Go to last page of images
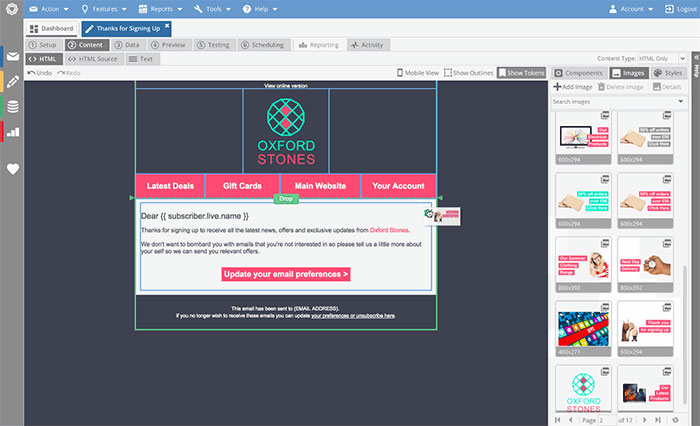The height and width of the screenshot is (426, 700). point(658,420)
